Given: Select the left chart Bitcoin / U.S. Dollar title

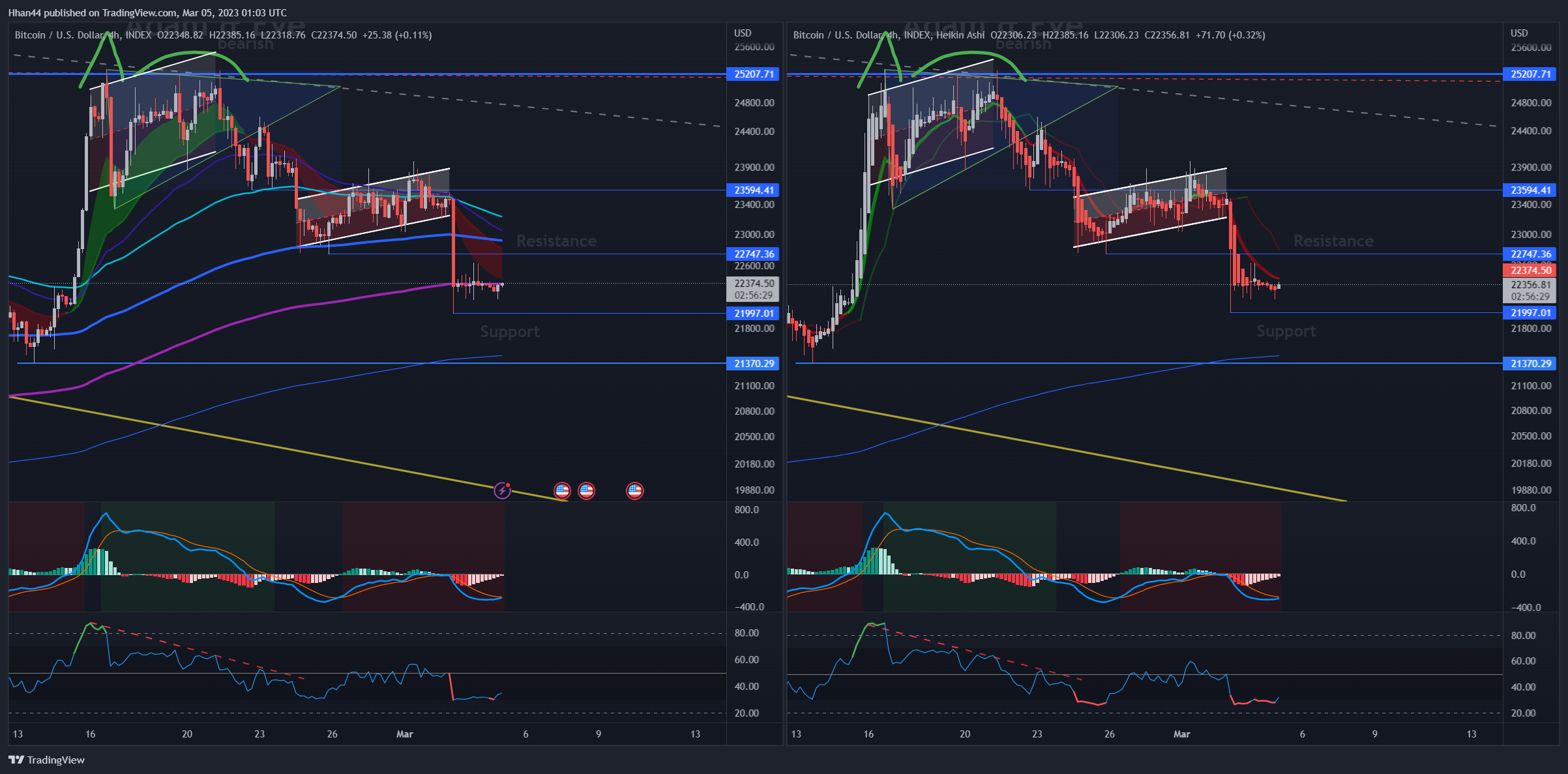Looking at the screenshot, I should [61, 35].
